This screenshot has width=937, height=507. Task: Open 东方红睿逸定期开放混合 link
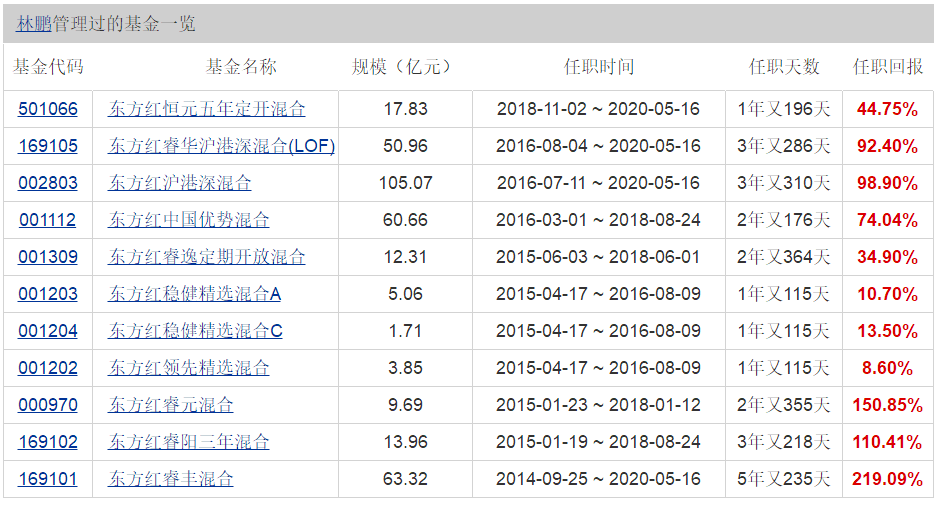(x=207, y=258)
